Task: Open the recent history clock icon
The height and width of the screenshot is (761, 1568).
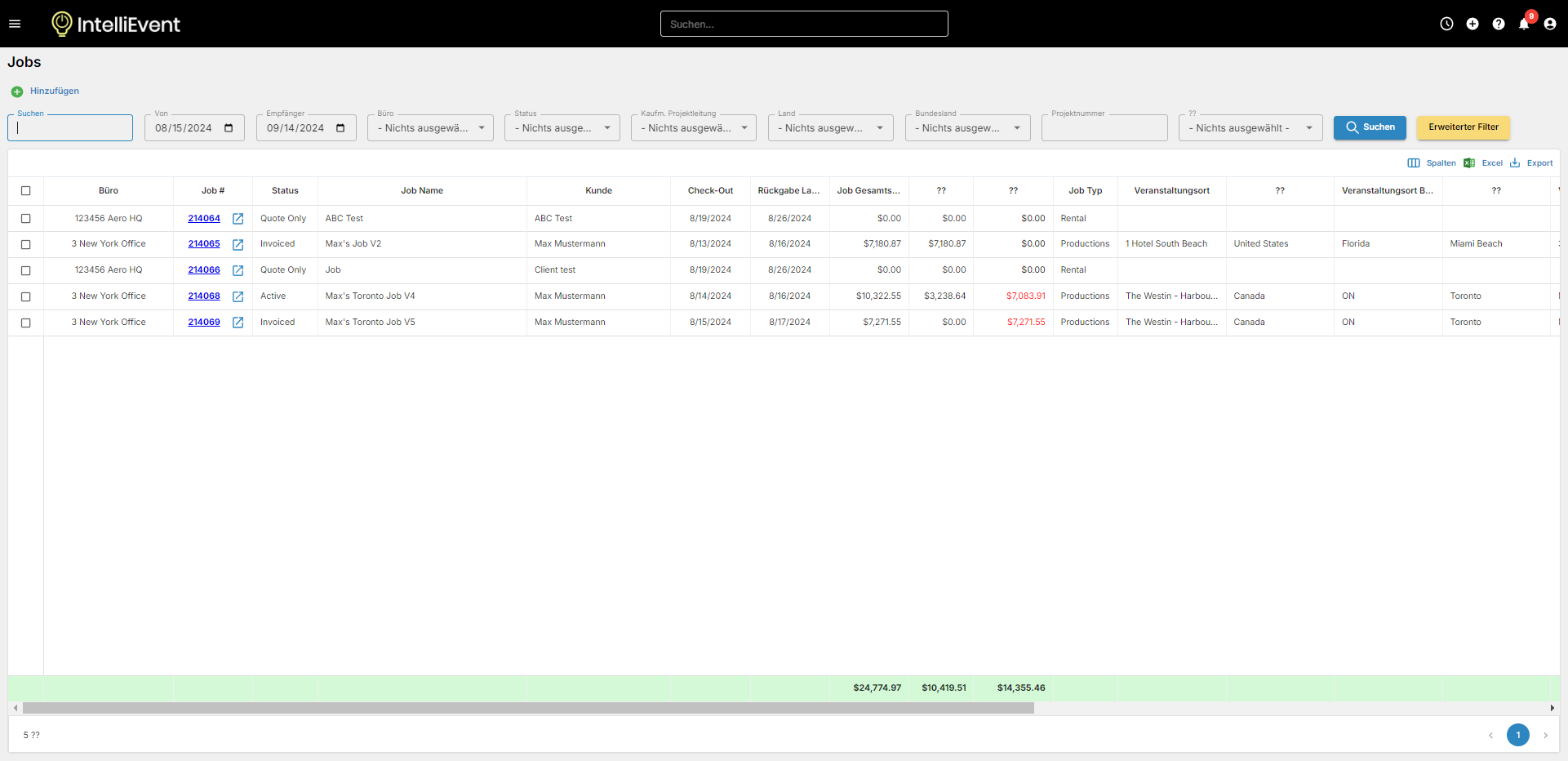Action: pyautogui.click(x=1446, y=24)
